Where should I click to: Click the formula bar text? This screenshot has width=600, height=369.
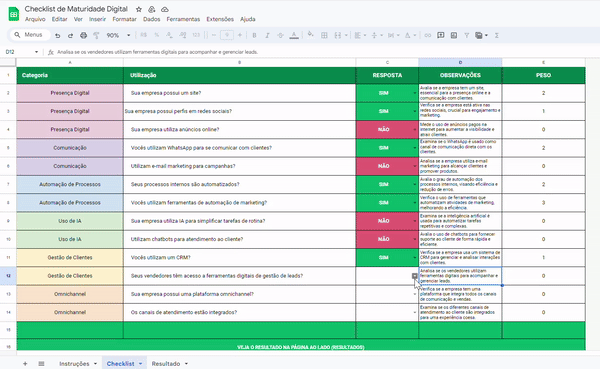(x=158, y=52)
